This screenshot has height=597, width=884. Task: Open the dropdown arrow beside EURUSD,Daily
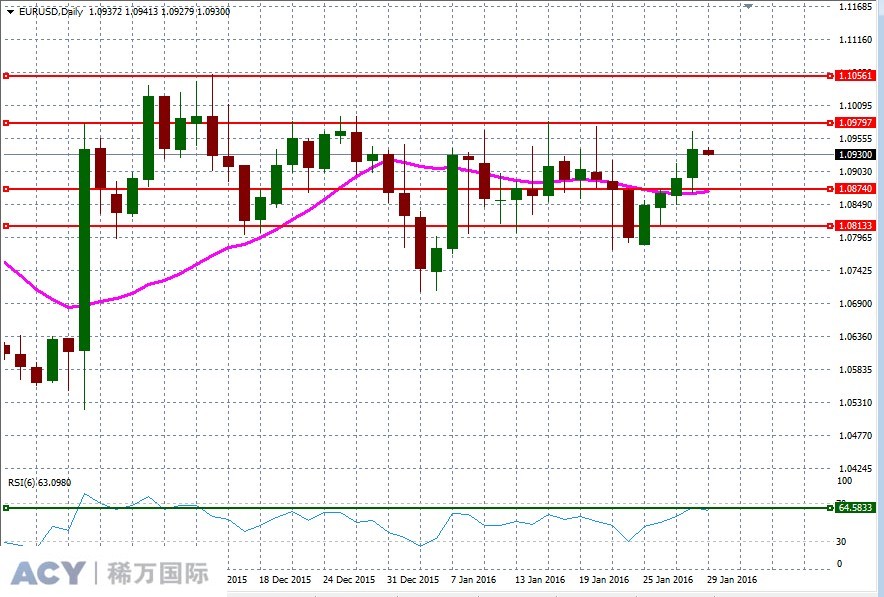click(10, 12)
